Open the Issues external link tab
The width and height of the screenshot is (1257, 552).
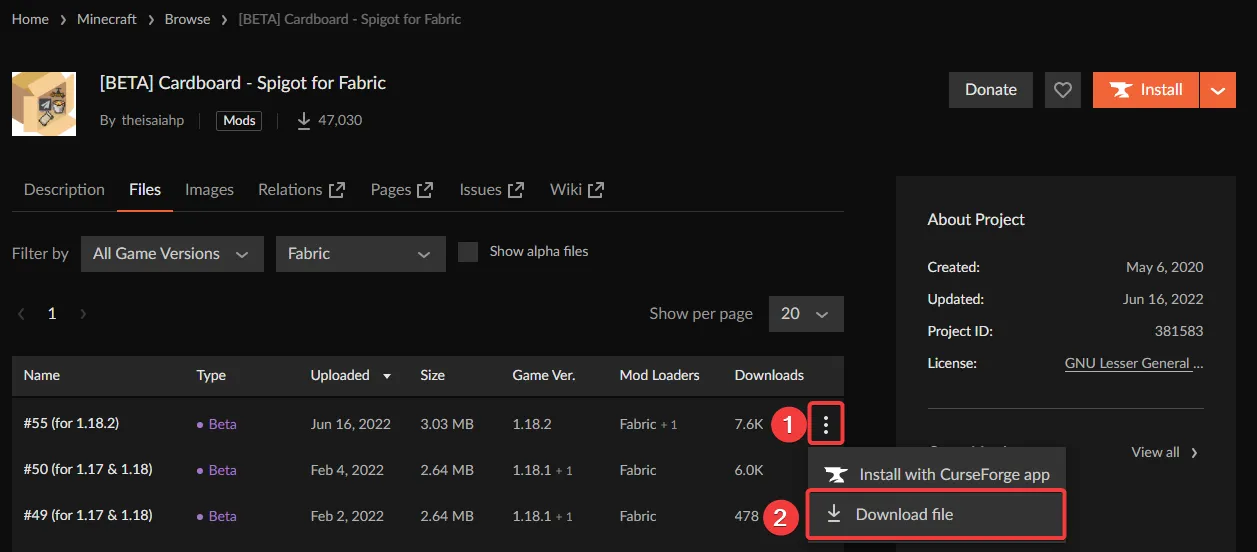pos(491,190)
